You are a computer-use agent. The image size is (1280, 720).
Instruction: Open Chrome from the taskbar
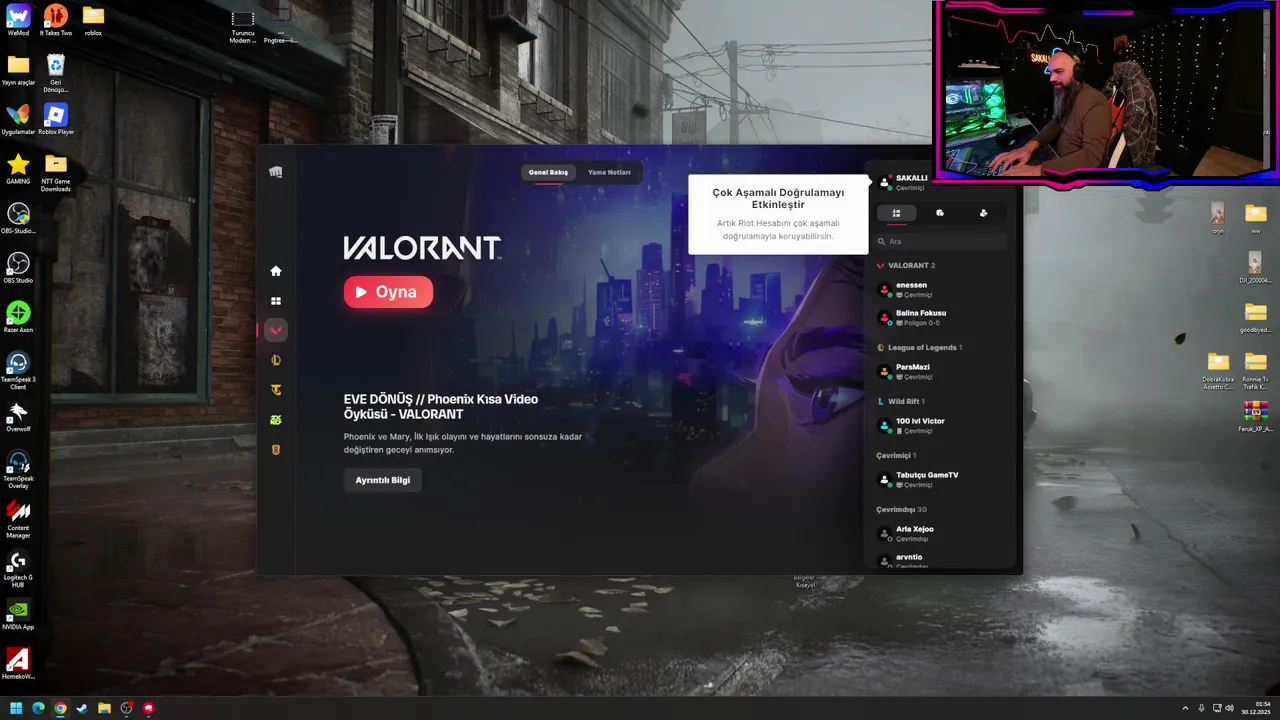click(60, 708)
